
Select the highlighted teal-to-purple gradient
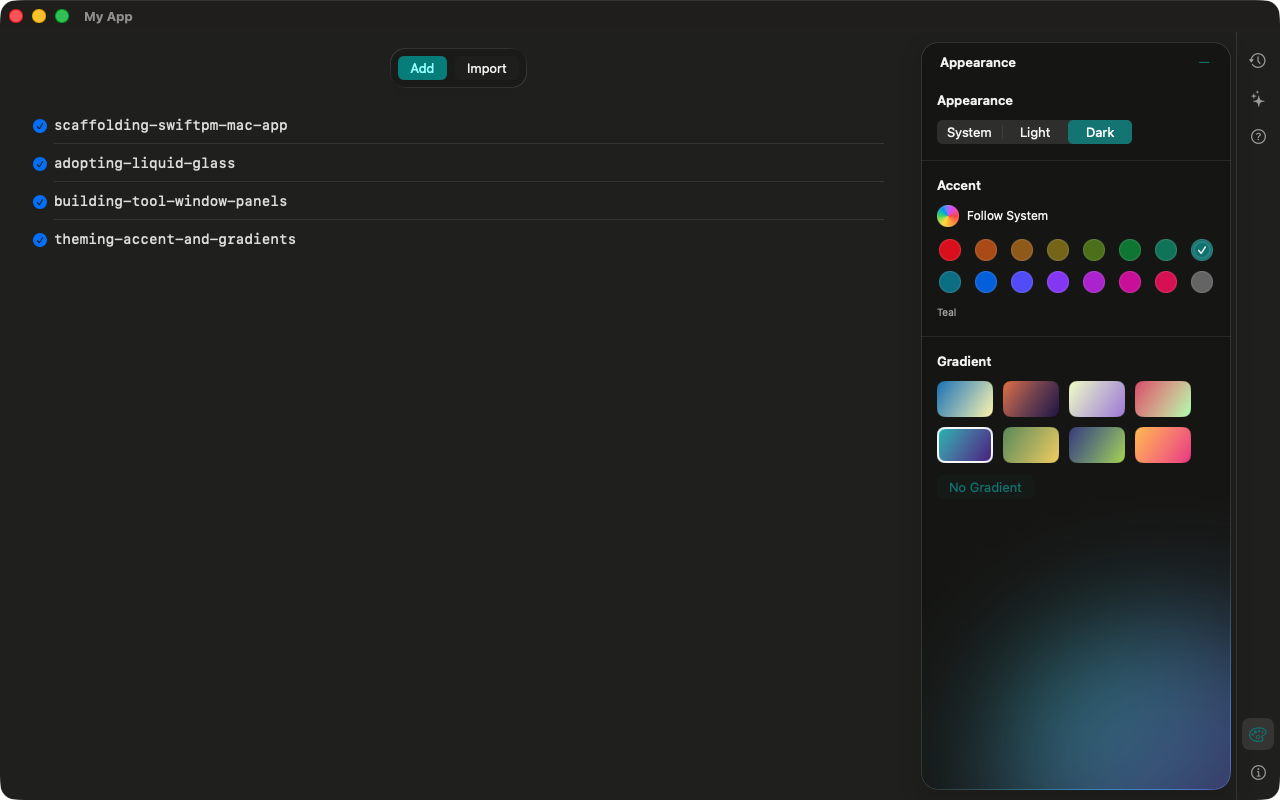click(x=965, y=445)
